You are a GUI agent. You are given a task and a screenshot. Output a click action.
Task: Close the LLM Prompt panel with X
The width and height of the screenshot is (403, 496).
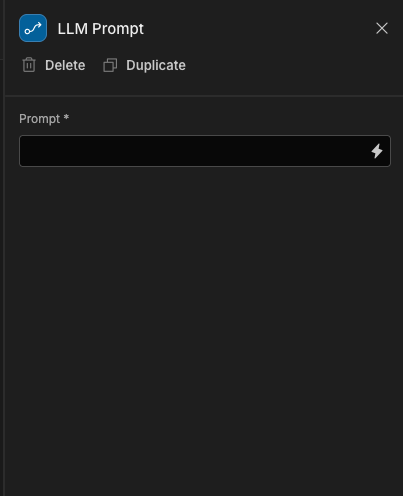tap(382, 28)
